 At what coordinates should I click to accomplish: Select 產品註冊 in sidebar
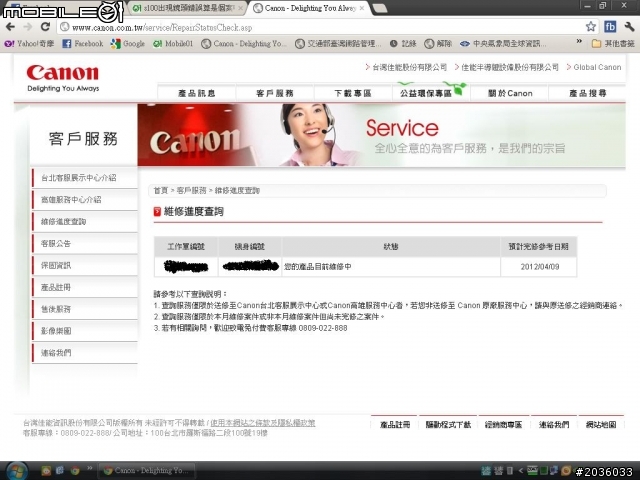[84, 287]
